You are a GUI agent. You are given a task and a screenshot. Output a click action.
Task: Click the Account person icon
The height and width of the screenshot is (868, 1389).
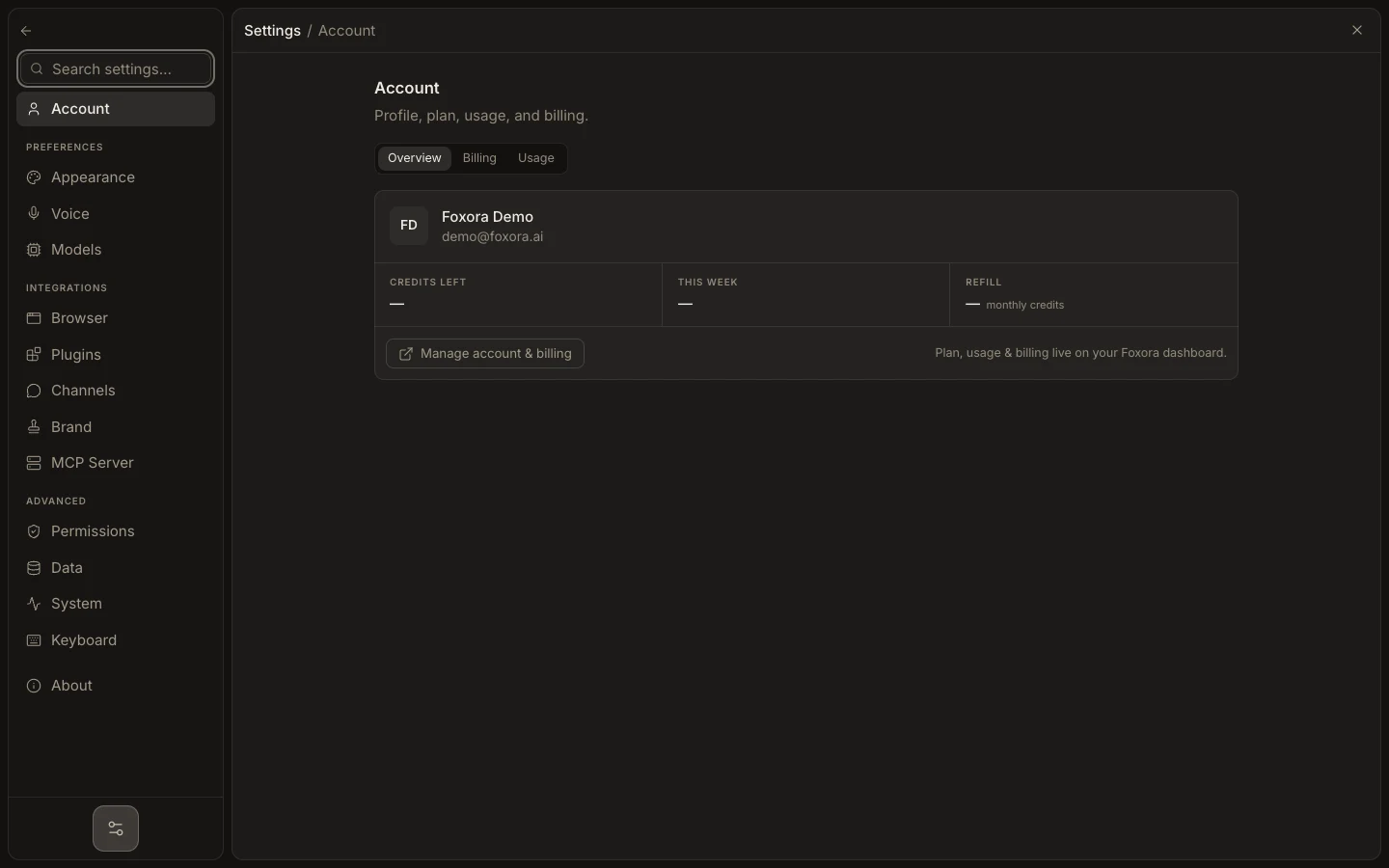(34, 109)
